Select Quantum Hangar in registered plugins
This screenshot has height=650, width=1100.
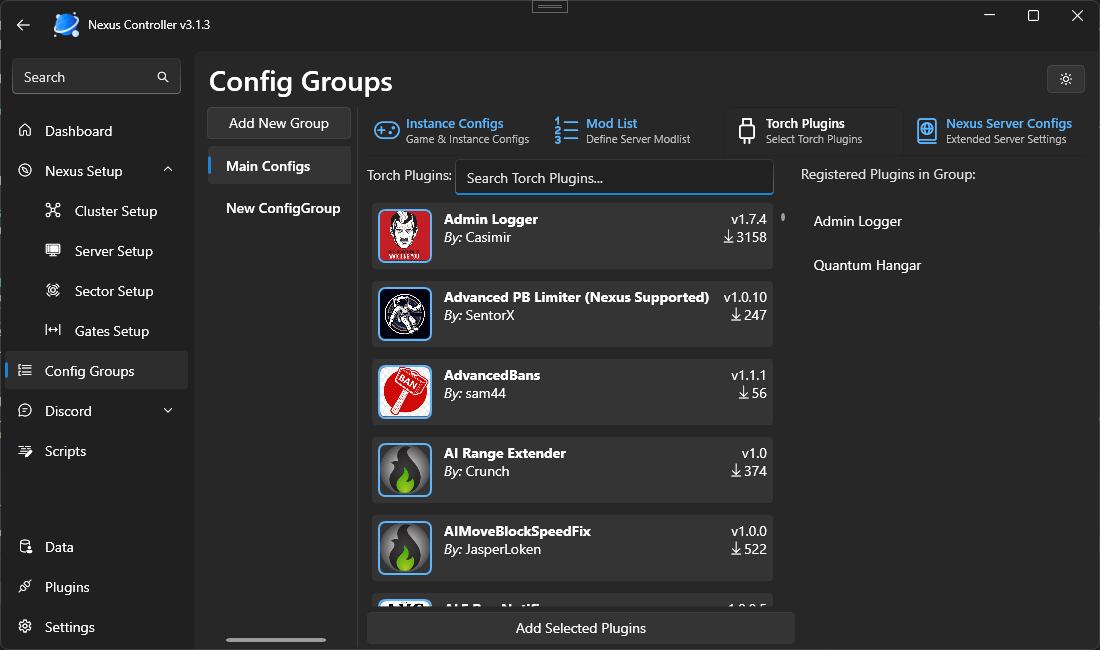pos(867,265)
